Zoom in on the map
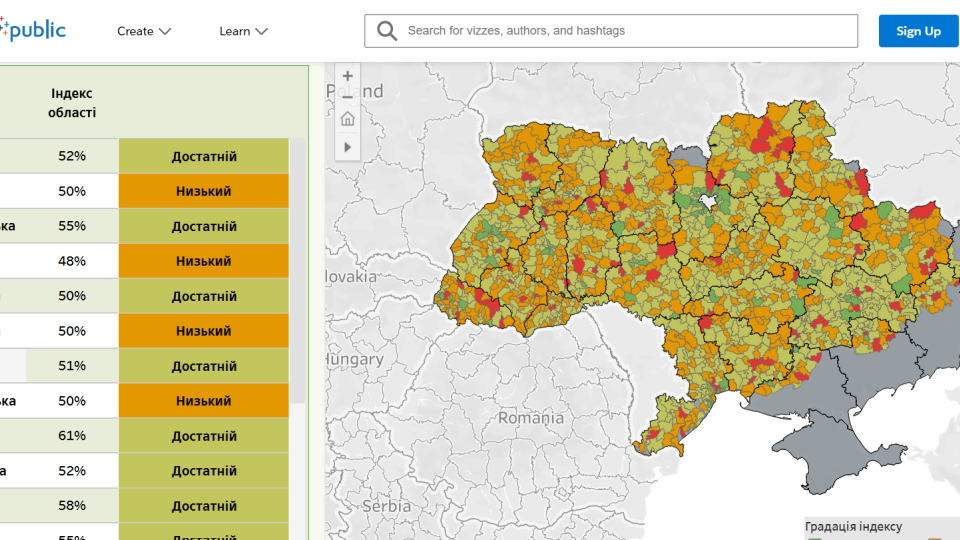Screen dimensions: 960x540 [x=347, y=76]
